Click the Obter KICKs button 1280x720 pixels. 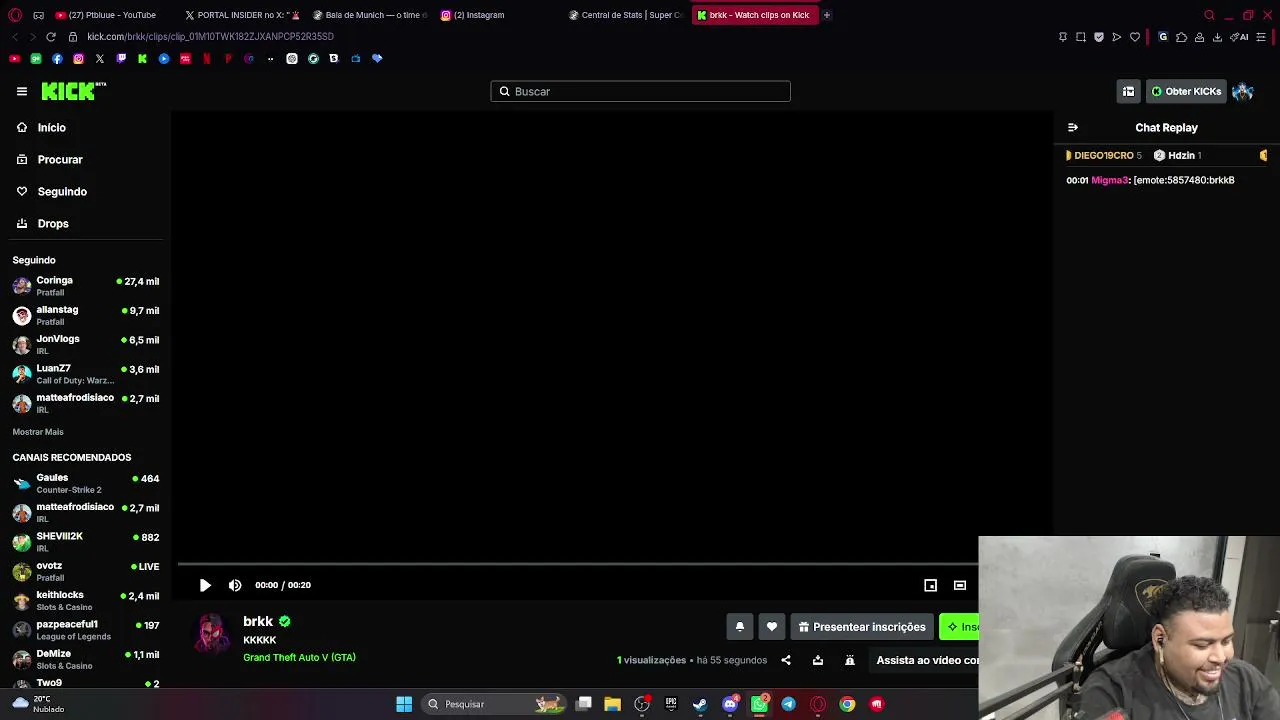pos(1186,91)
